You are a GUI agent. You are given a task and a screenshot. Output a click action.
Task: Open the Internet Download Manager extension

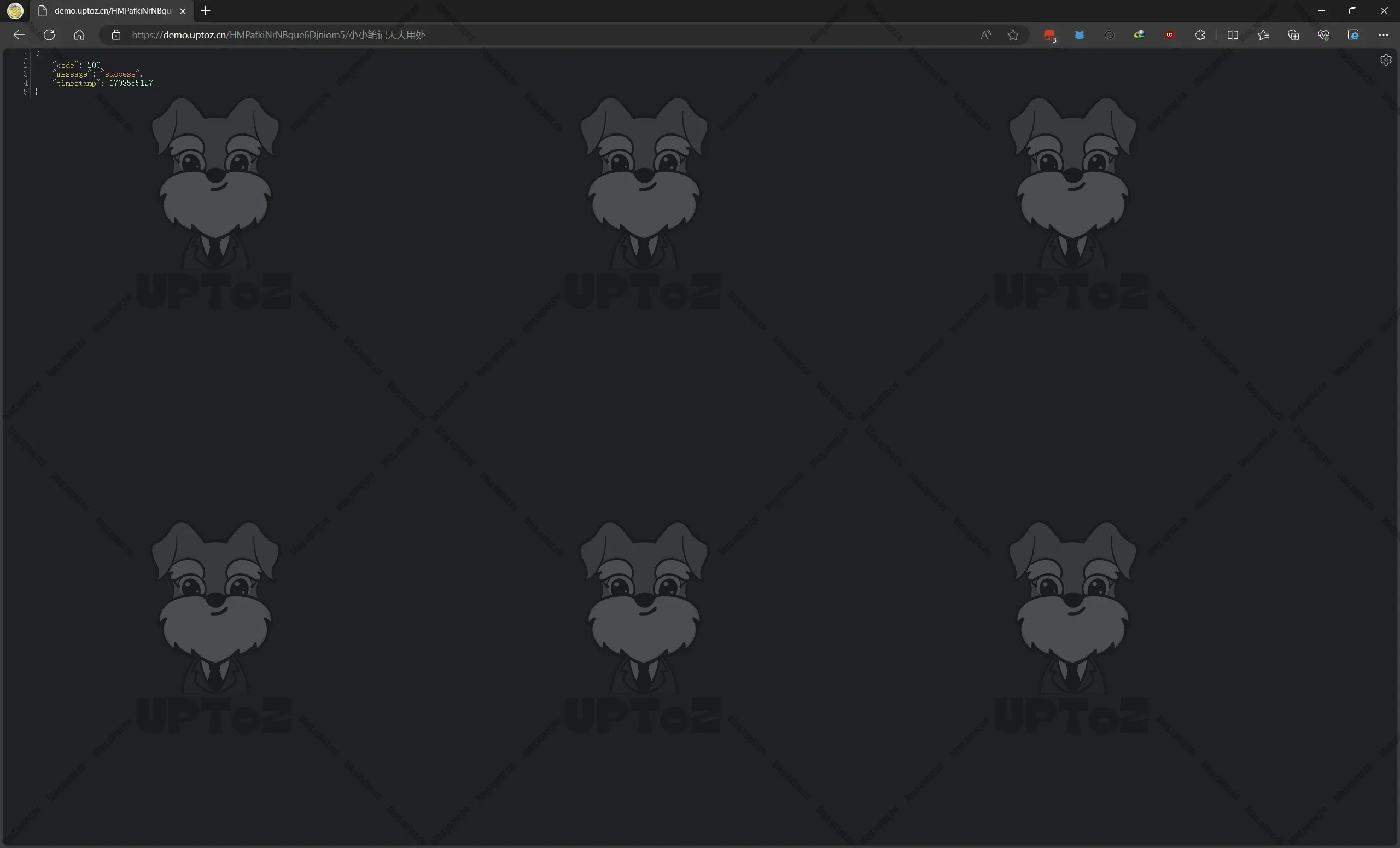tap(1139, 34)
